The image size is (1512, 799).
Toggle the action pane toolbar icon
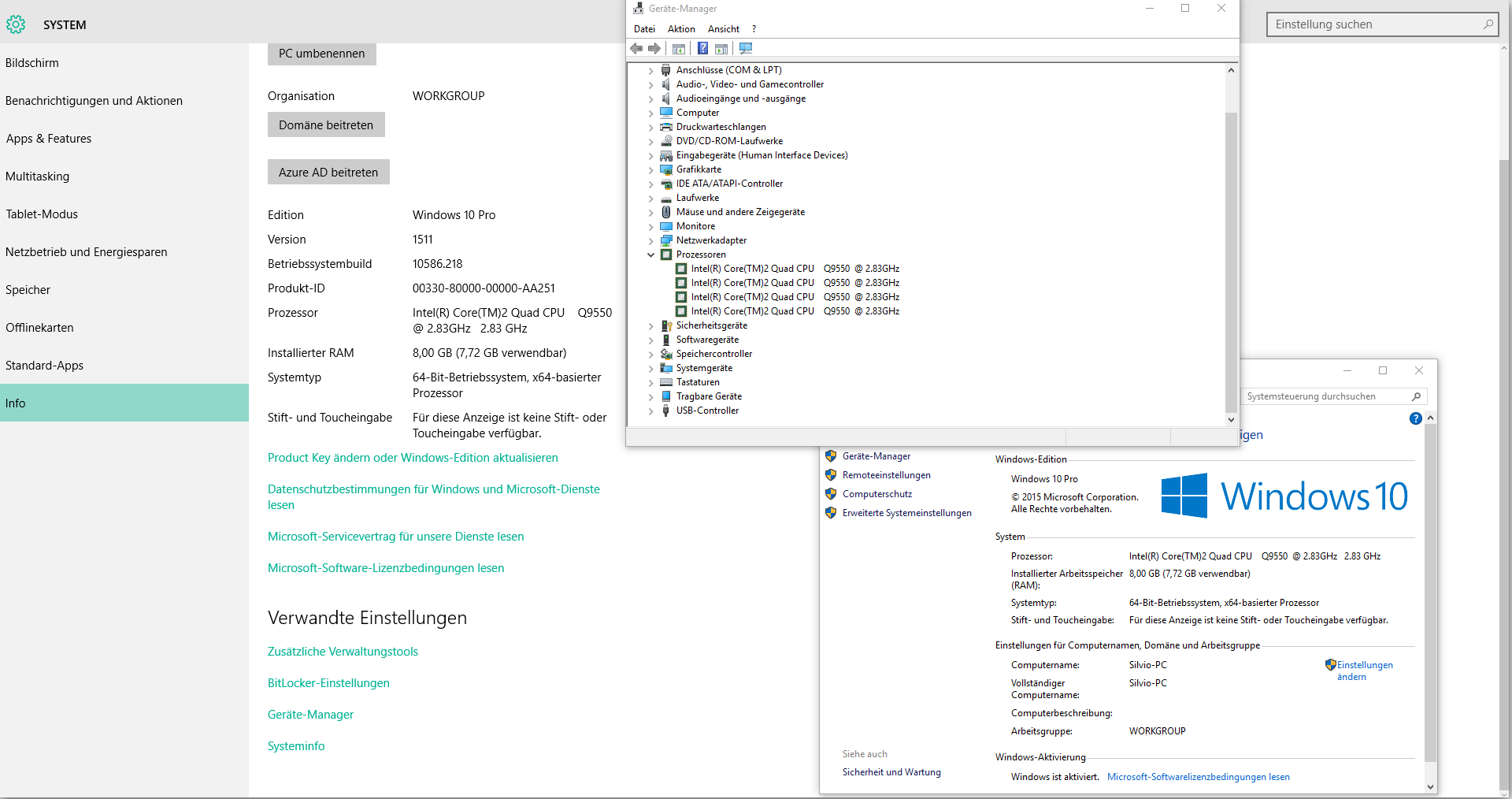721,49
